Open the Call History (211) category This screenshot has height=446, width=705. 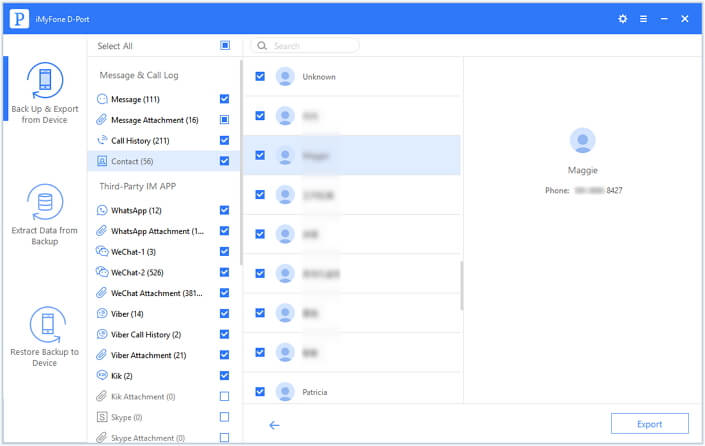tap(163, 141)
